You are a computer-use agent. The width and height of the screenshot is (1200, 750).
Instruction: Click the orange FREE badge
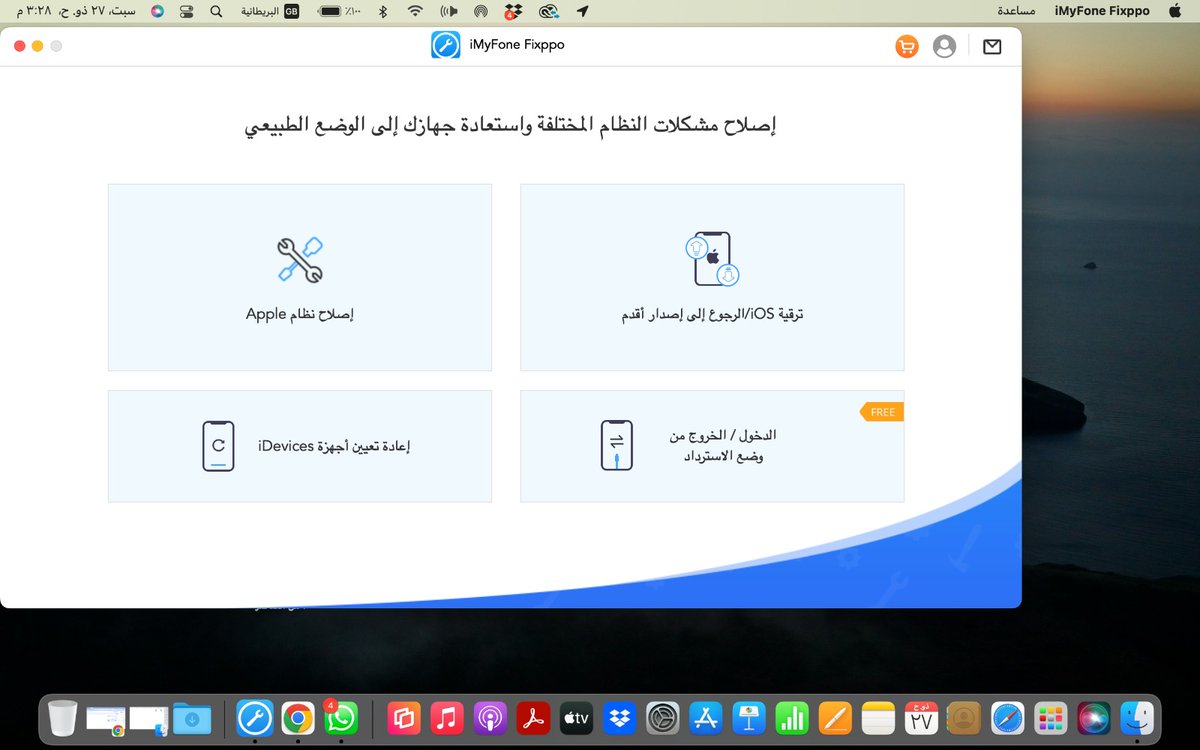point(882,412)
